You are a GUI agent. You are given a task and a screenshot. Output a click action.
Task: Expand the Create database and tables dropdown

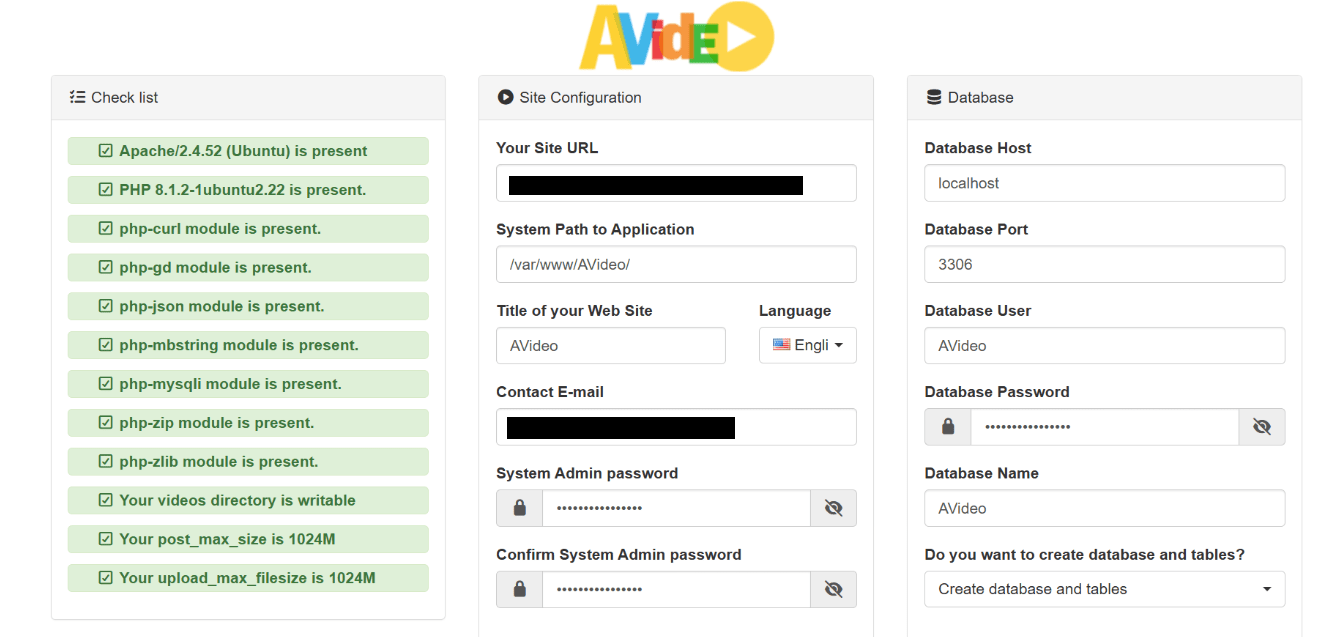click(1104, 589)
